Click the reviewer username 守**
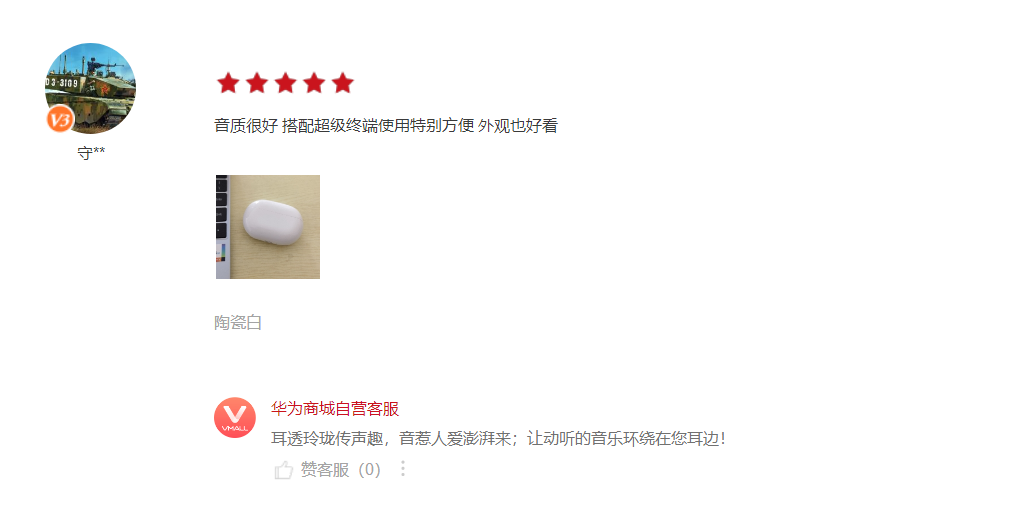 pos(91,153)
